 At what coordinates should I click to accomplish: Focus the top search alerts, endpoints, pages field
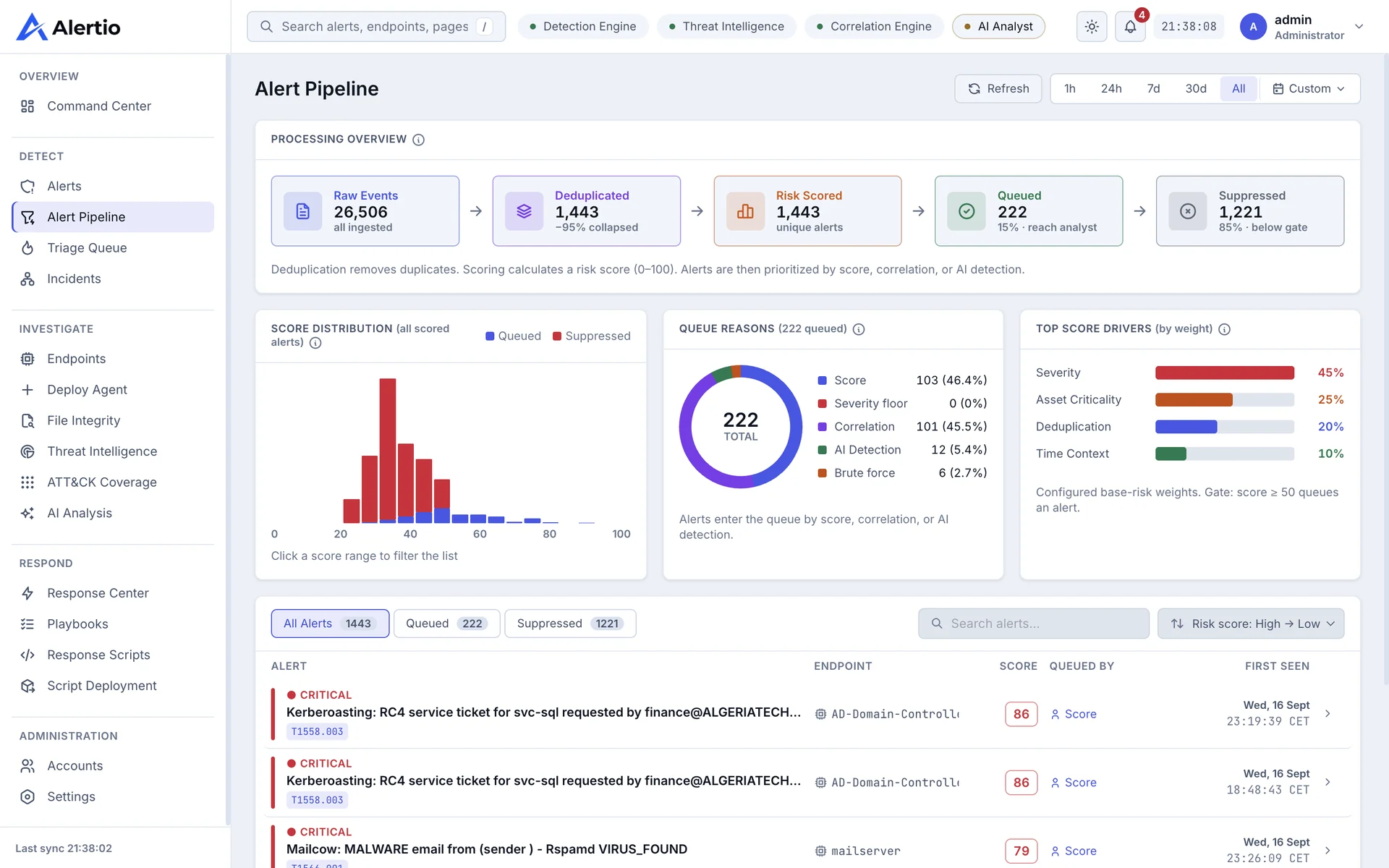click(x=376, y=27)
